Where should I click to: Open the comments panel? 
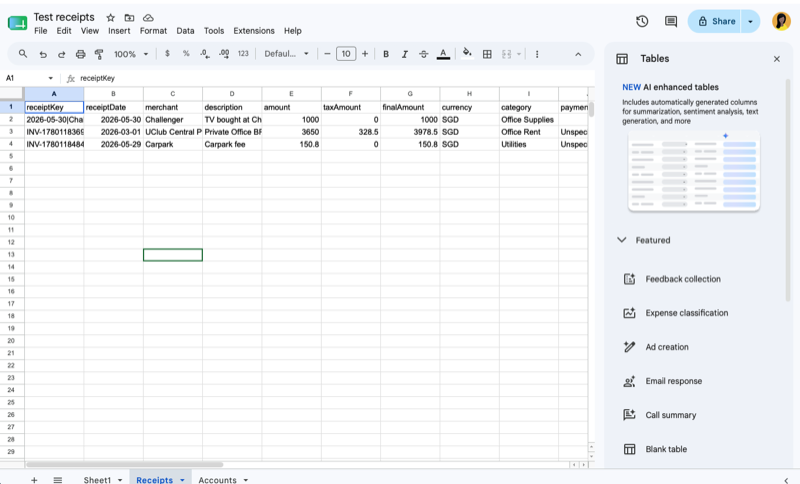click(x=671, y=21)
